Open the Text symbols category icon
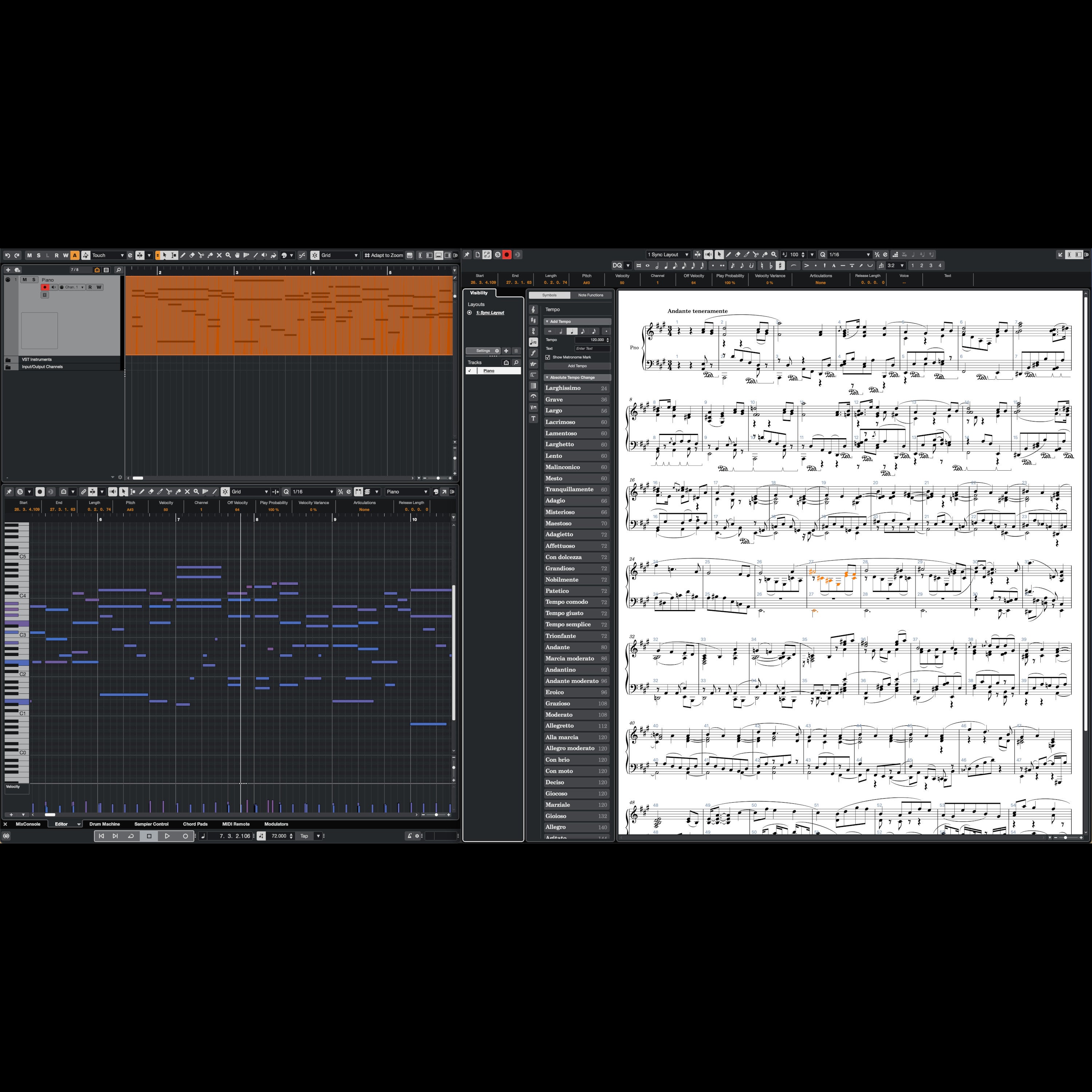The height and width of the screenshot is (1092, 1092). 533,419
